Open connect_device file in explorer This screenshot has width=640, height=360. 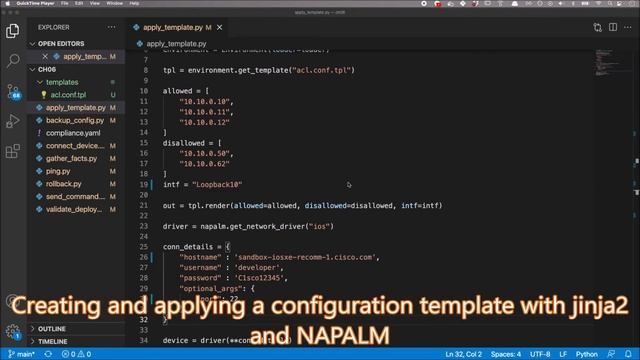pos(75,146)
